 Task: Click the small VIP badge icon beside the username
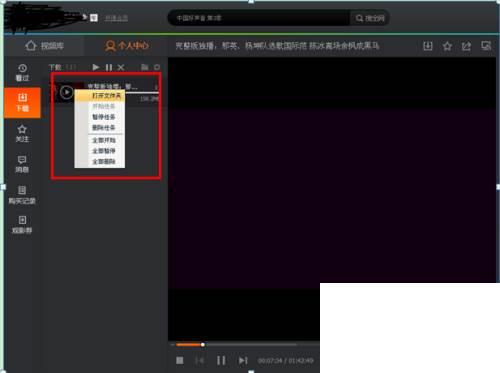[94, 18]
